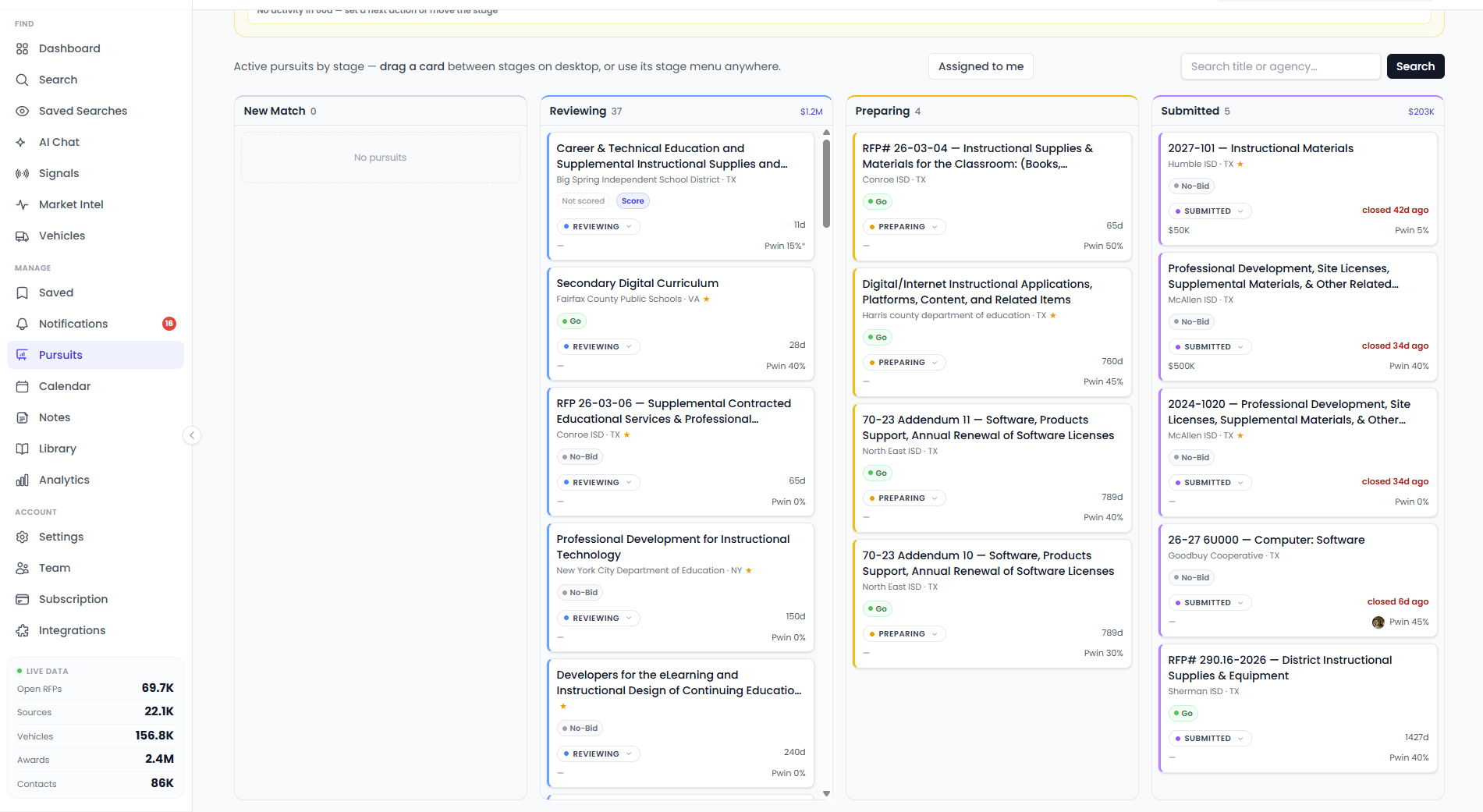Screen dimensions: 1483x812
Task: Open stage dropdown on RFP 26-03-06 card
Action: 598,482
